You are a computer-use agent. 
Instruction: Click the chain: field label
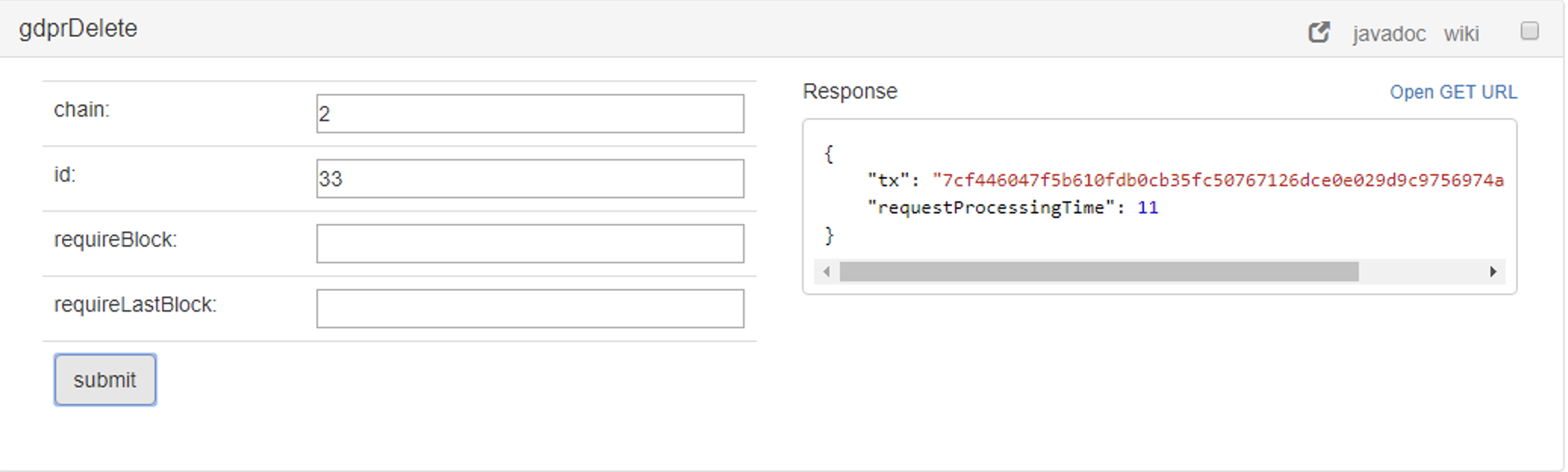82,110
